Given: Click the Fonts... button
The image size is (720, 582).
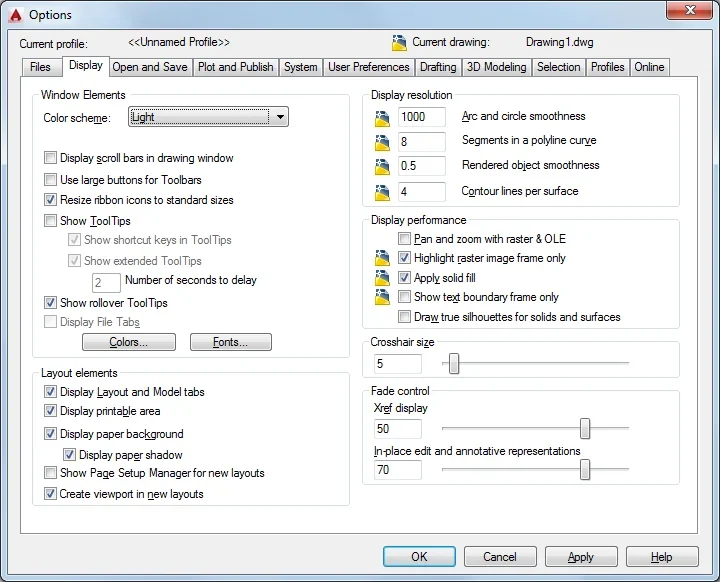Looking at the screenshot, I should point(231,342).
